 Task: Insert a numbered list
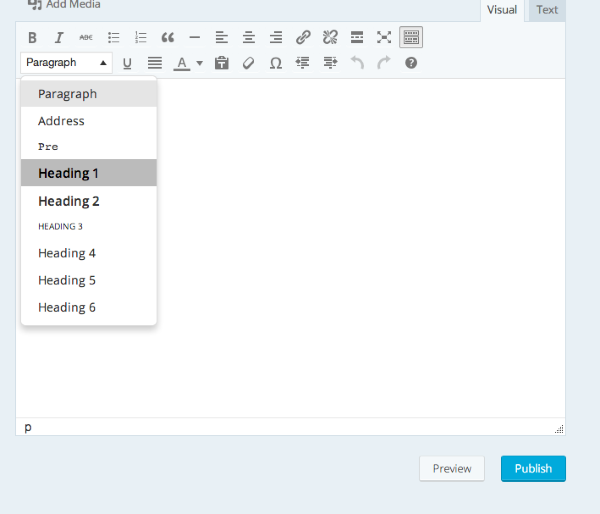140,38
